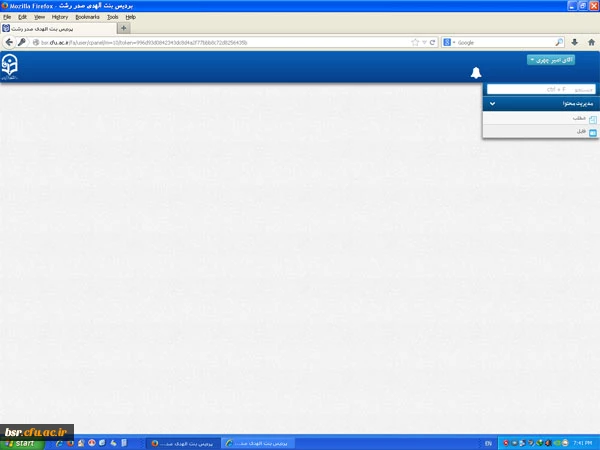Viewport: 600px width, 450px height.
Task: Open the History menu
Action: tap(60, 17)
